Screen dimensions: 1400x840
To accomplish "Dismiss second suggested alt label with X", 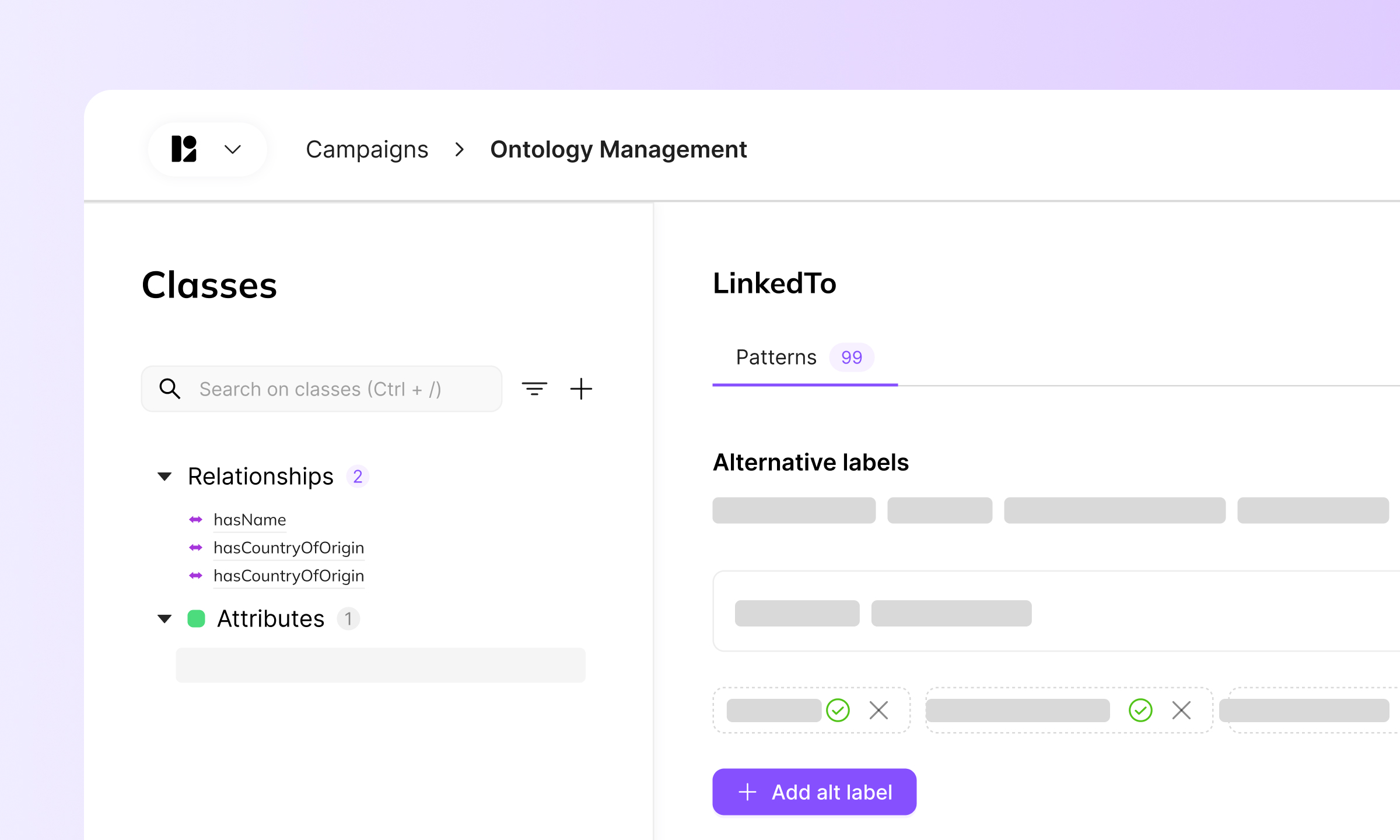I will pyautogui.click(x=1181, y=710).
